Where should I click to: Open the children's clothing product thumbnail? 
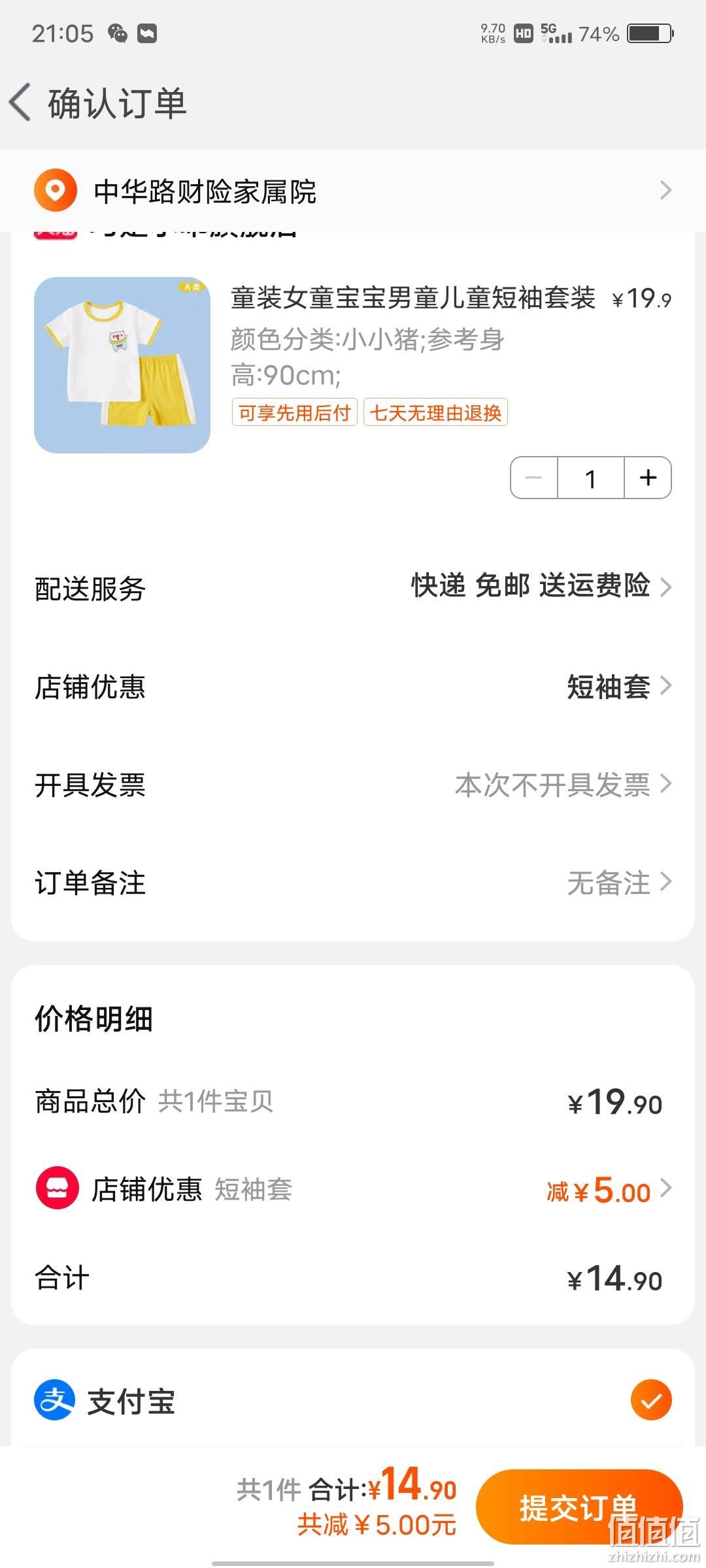click(122, 365)
